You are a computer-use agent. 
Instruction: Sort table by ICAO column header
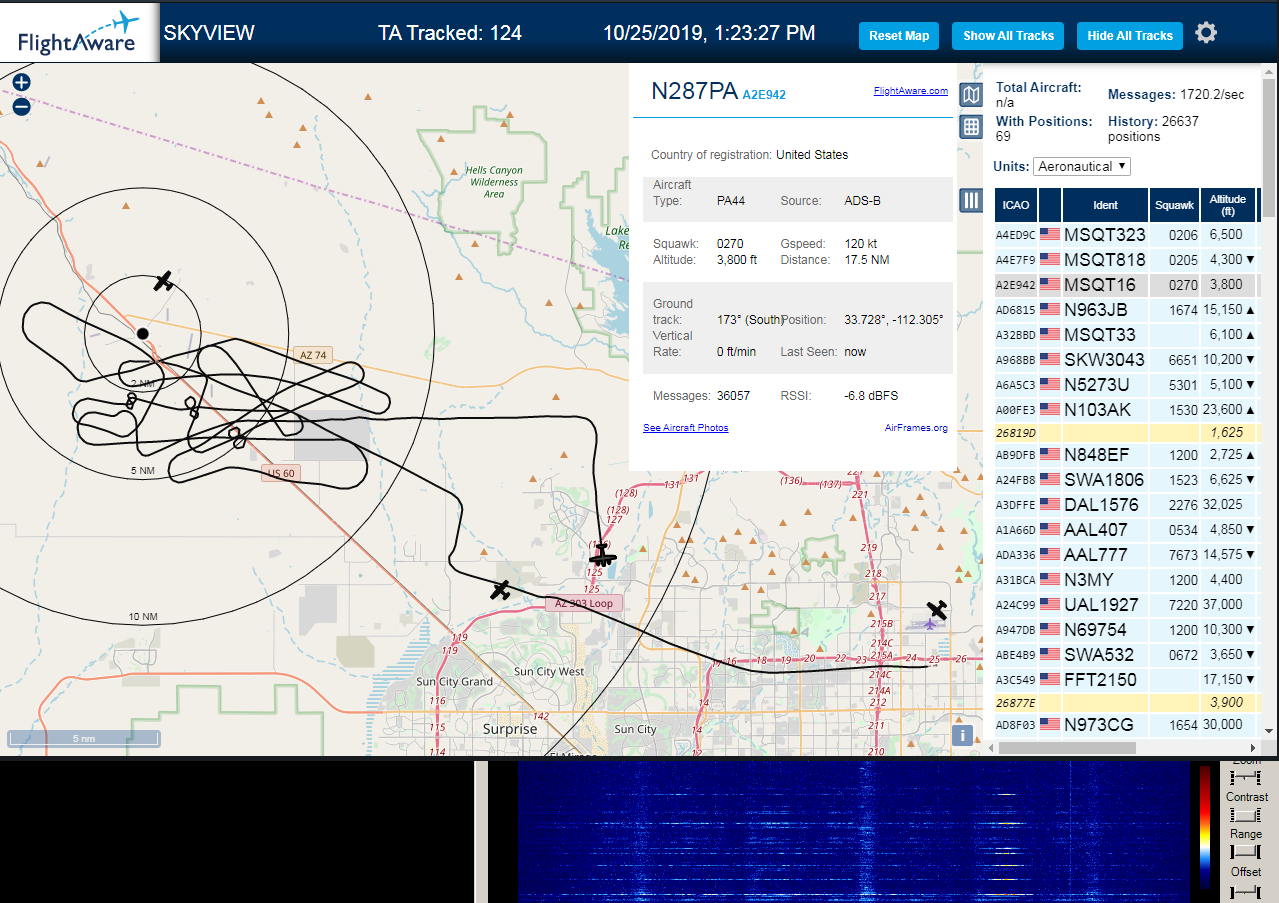[1016, 205]
